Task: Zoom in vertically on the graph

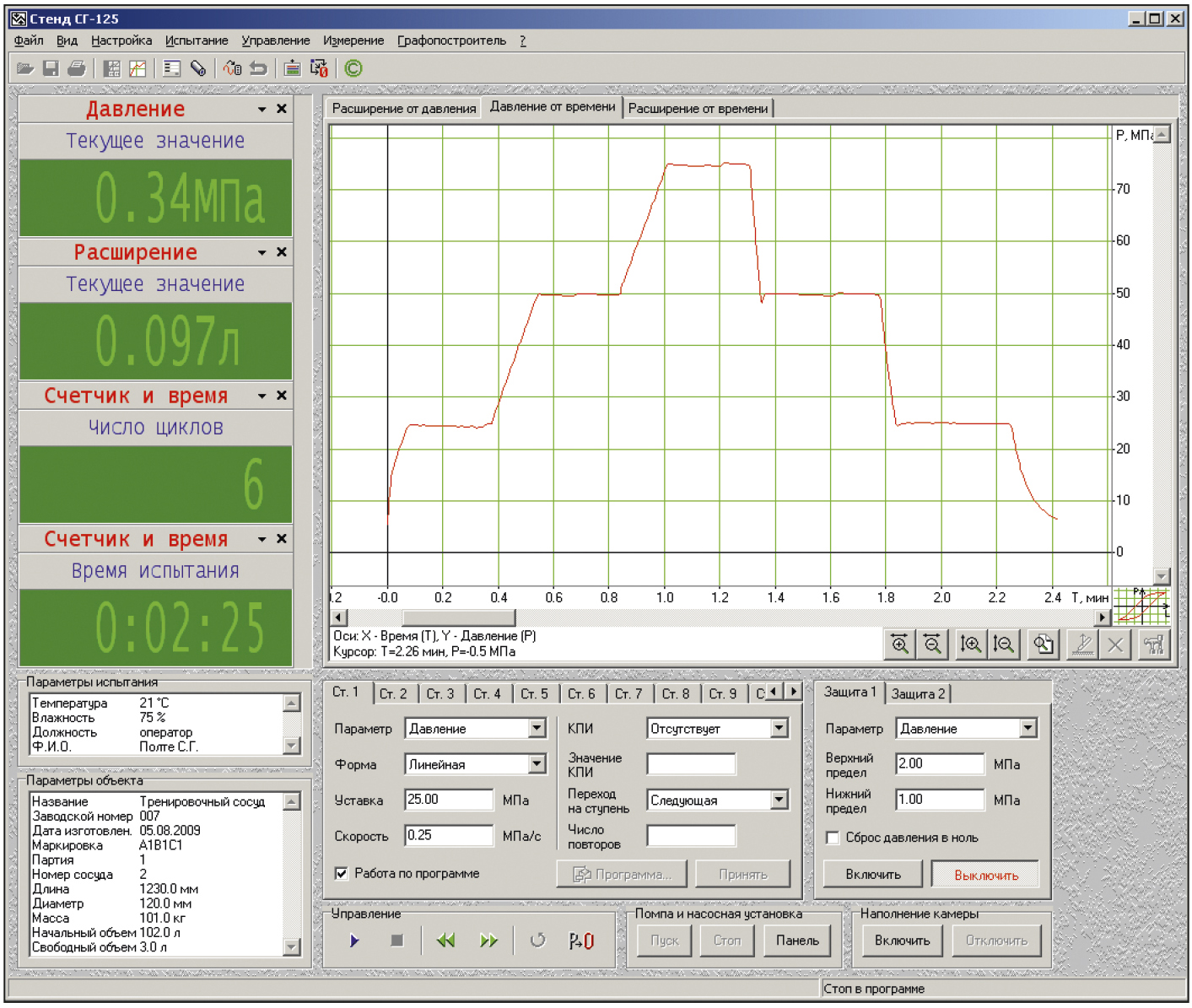Action: point(971,644)
